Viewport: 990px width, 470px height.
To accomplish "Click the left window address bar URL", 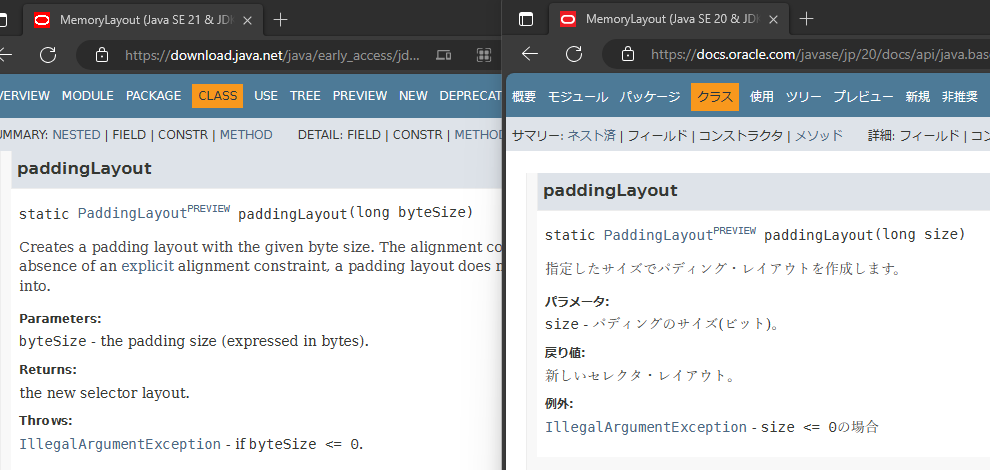I will pos(272,55).
